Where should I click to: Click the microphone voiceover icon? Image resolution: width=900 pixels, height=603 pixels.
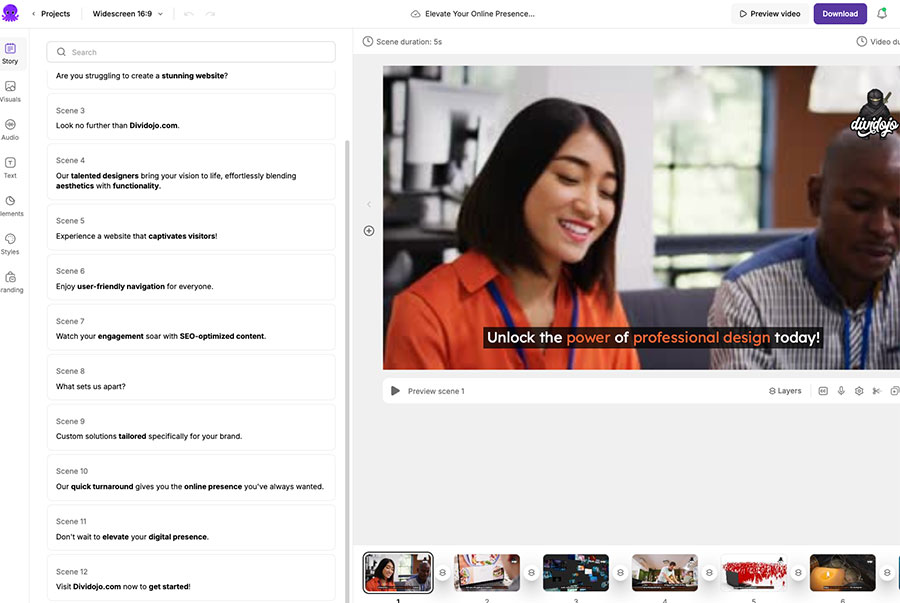841,391
